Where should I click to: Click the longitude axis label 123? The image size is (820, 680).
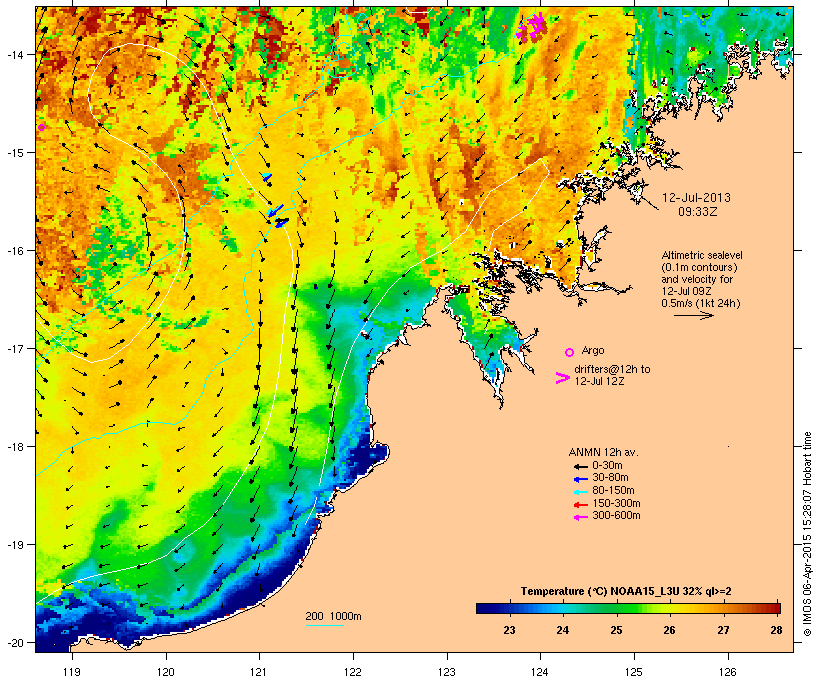[x=447, y=672]
